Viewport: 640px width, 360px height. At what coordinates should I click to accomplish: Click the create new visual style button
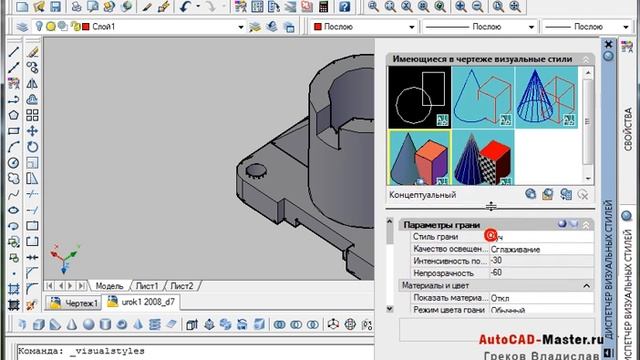[x=530, y=194]
